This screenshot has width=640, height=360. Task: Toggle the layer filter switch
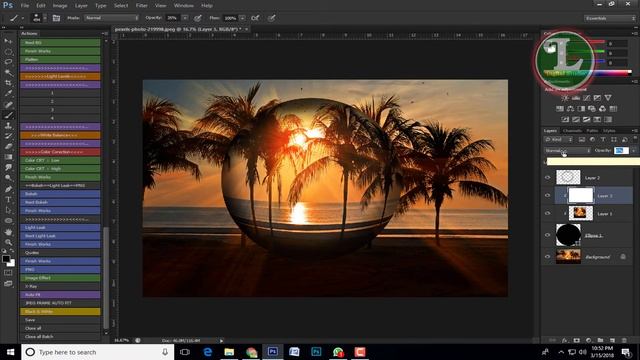tap(635, 139)
